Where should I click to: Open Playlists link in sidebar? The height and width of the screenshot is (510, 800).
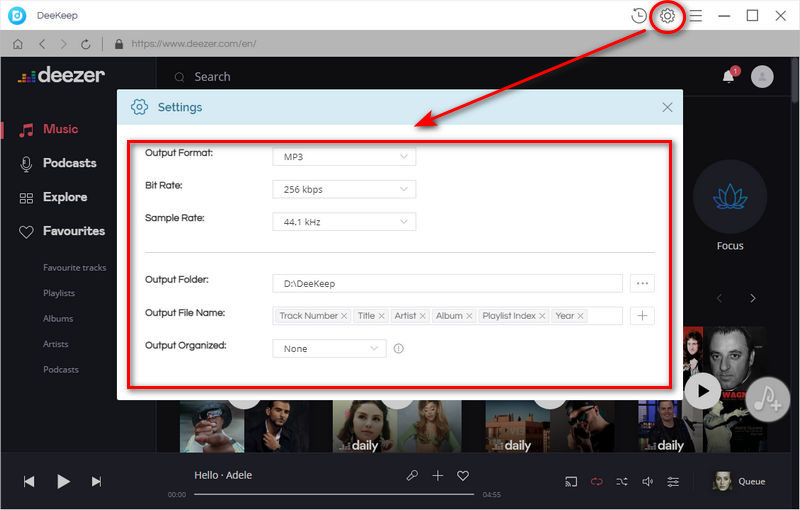point(59,293)
